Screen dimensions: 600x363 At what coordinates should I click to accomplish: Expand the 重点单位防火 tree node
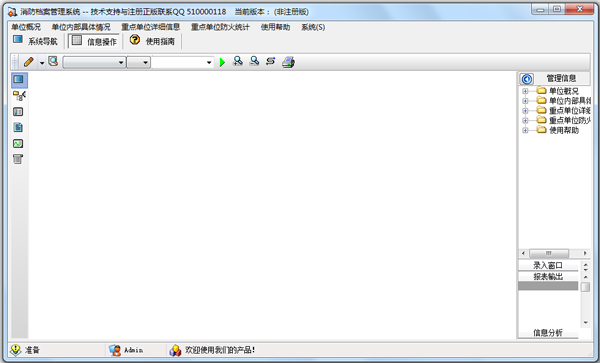pos(525,120)
